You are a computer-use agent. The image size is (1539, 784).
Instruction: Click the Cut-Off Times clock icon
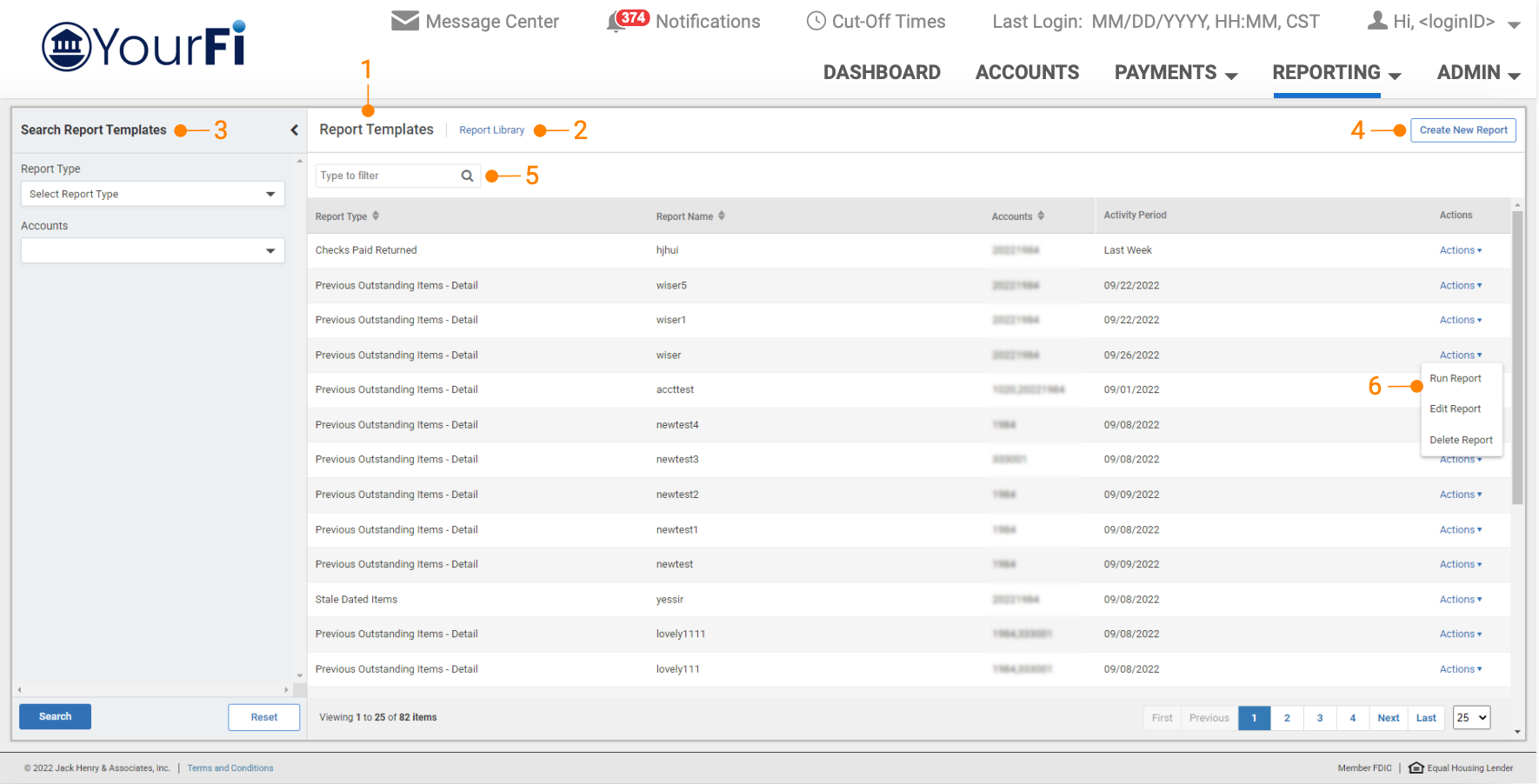click(x=816, y=21)
